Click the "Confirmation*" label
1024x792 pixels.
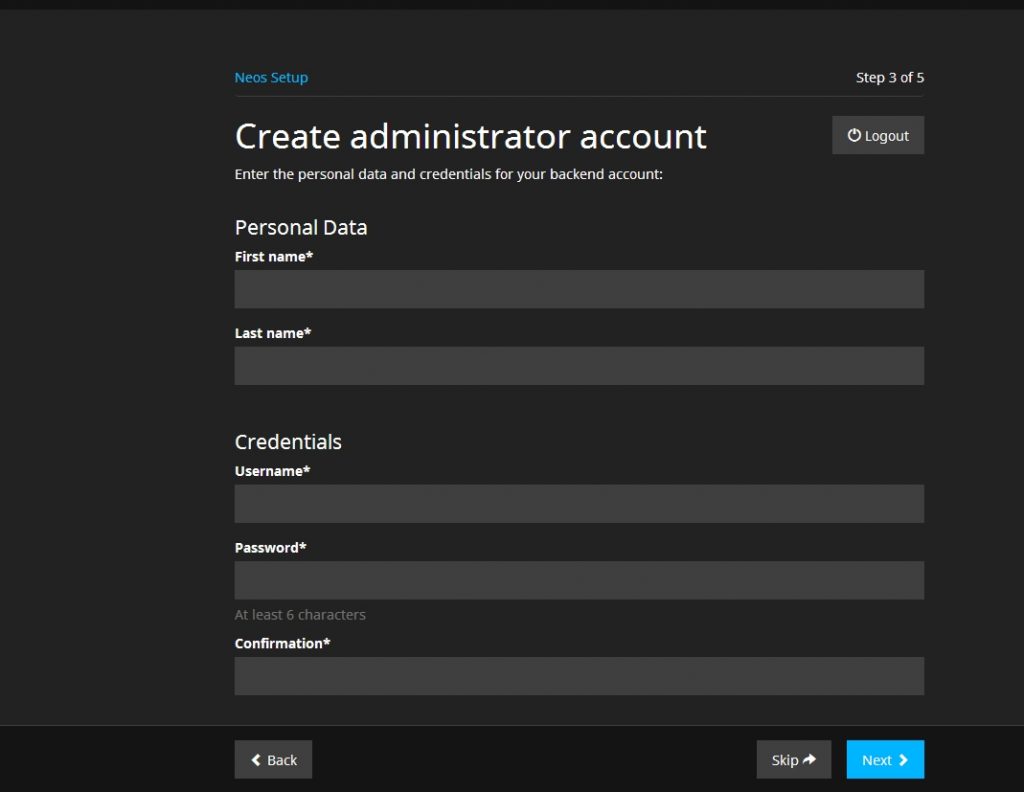(282, 644)
